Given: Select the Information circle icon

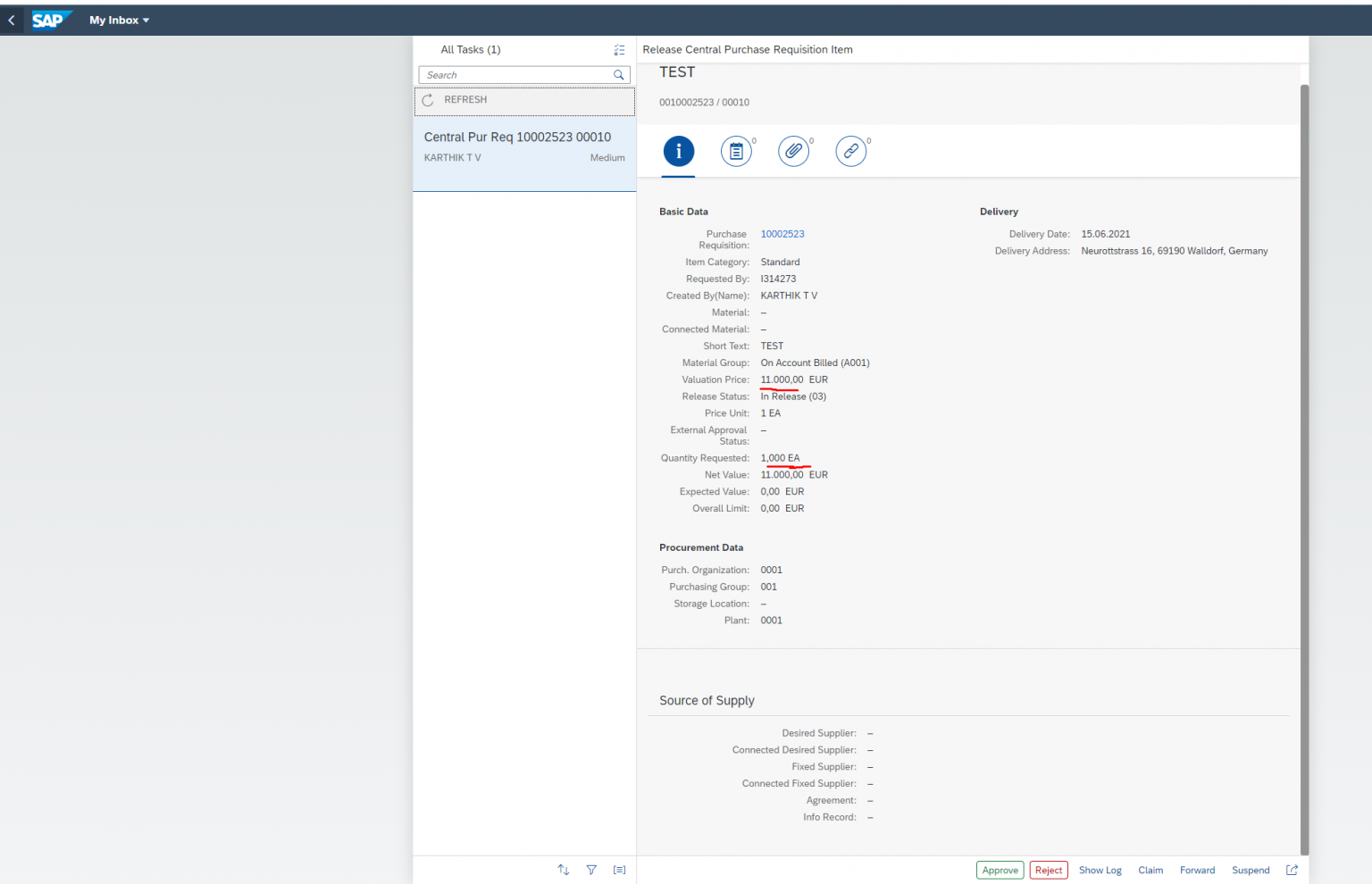Looking at the screenshot, I should (x=678, y=152).
